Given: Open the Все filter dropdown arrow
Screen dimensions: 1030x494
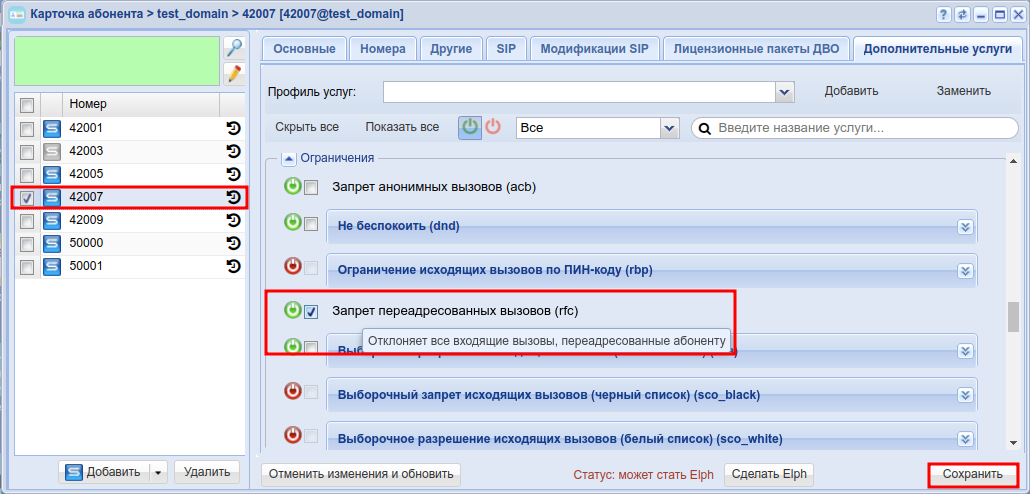Looking at the screenshot, I should click(x=669, y=128).
